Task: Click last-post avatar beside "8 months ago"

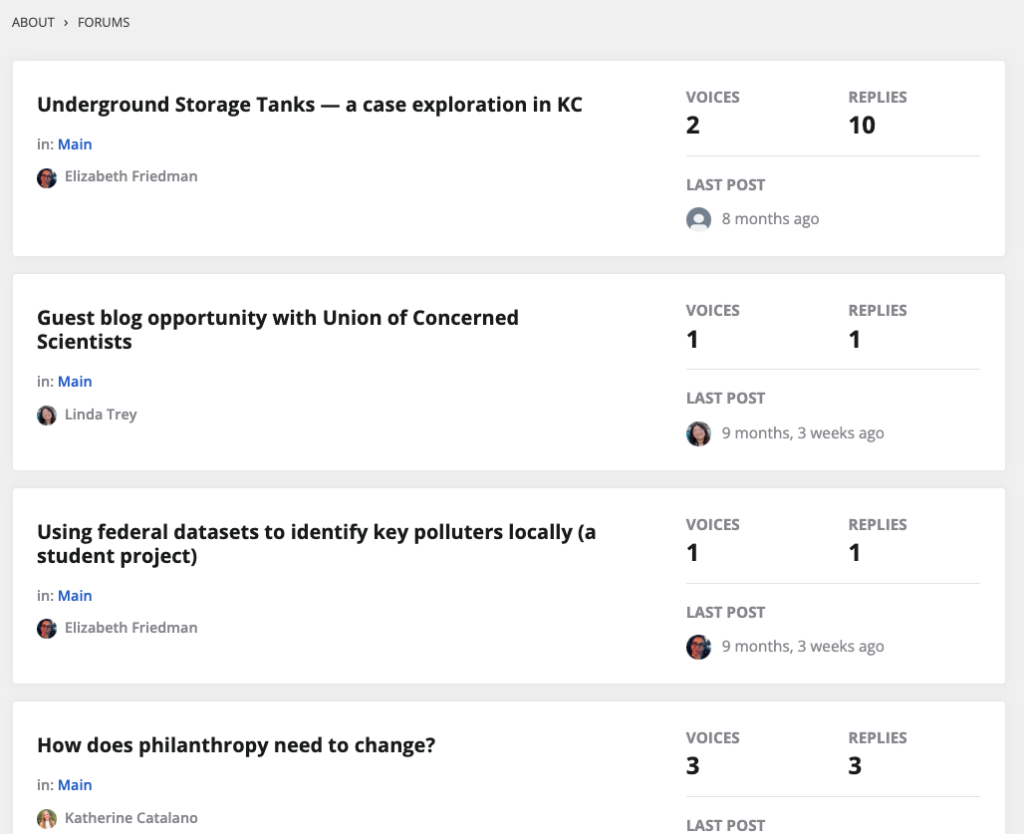Action: tap(698, 219)
